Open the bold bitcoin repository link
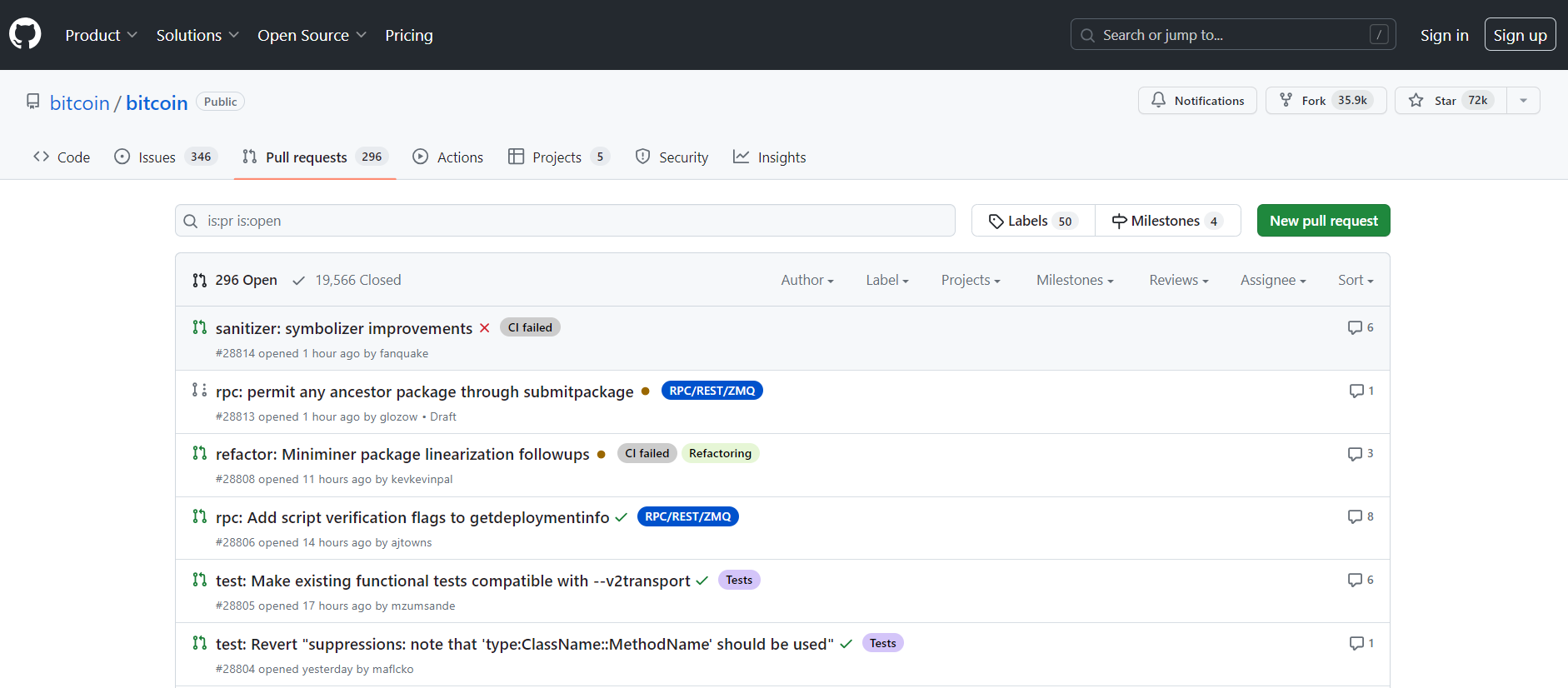The image size is (1568, 688). tap(157, 102)
